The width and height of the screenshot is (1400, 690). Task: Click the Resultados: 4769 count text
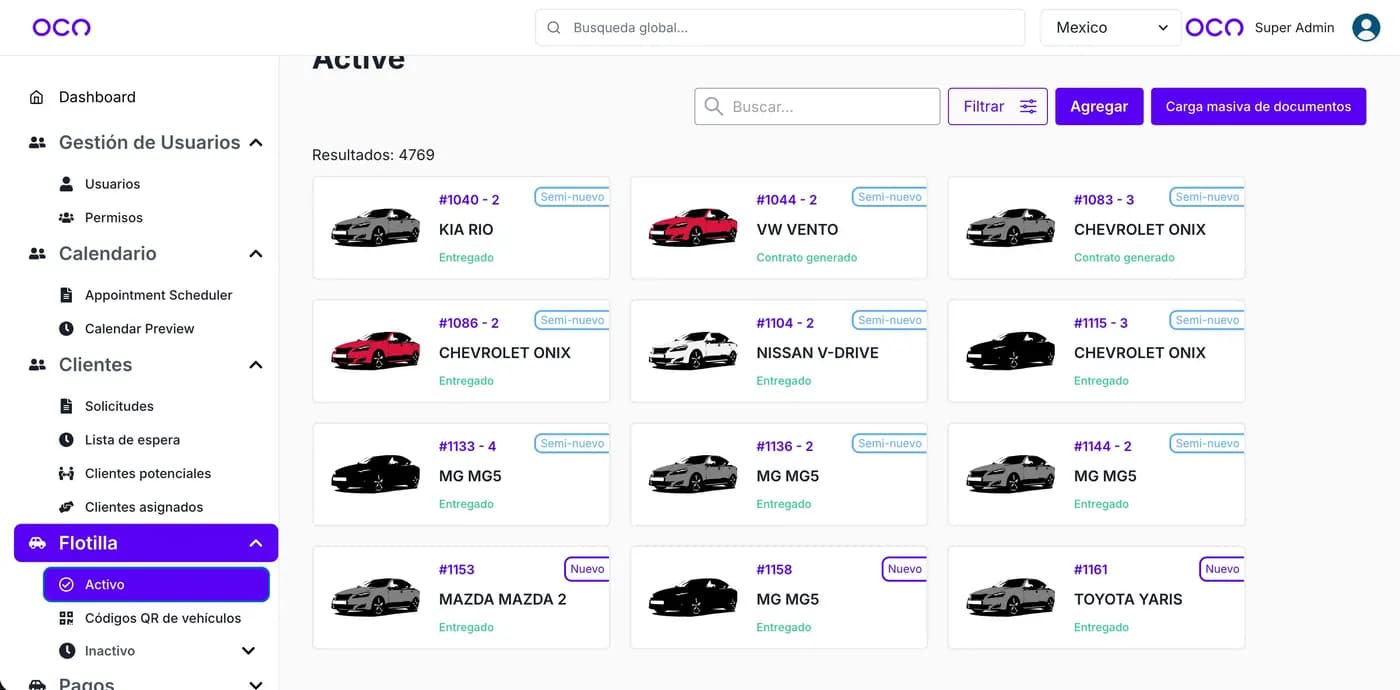(373, 155)
